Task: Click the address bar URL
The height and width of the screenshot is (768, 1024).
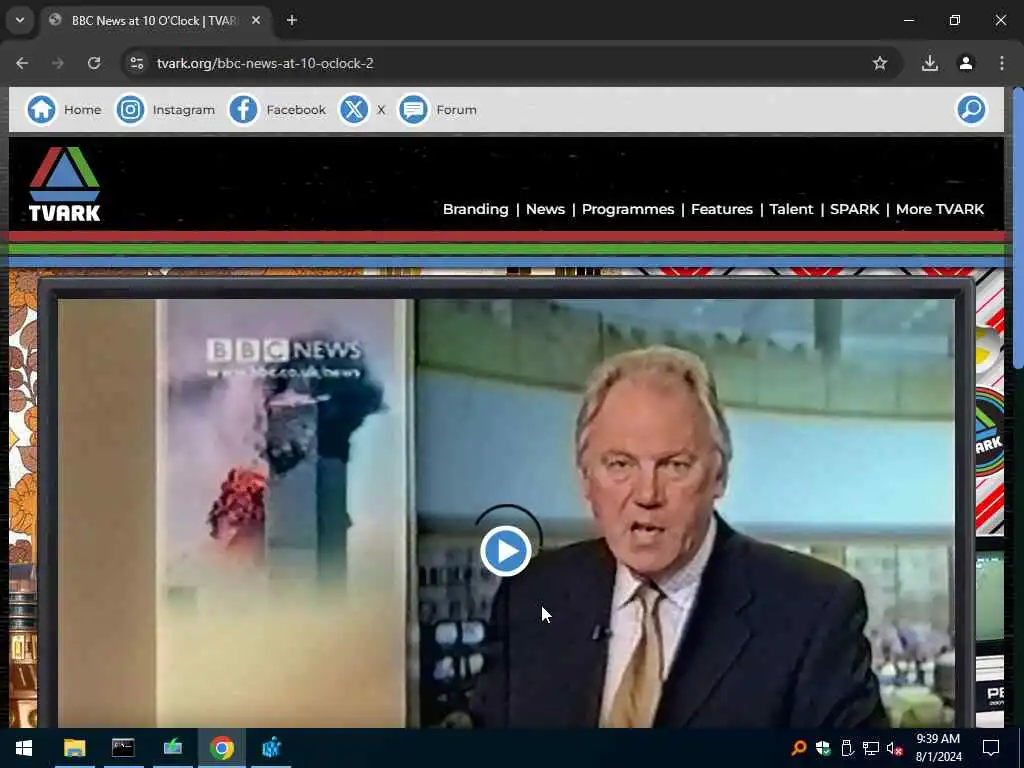Action: [264, 63]
